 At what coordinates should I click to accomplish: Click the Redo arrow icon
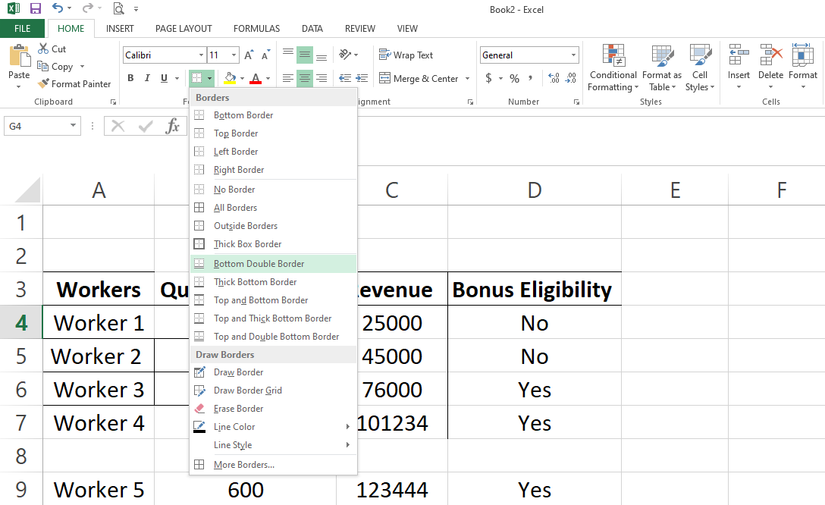click(88, 8)
